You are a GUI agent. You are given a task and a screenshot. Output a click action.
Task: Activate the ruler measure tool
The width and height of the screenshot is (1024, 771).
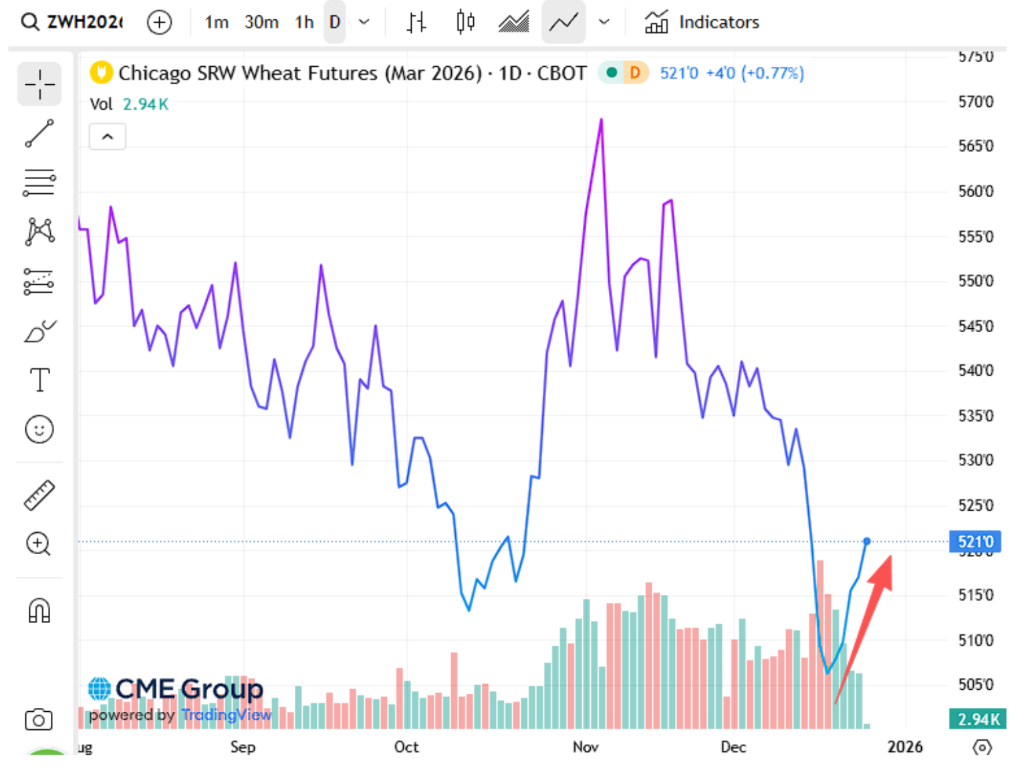[39, 495]
